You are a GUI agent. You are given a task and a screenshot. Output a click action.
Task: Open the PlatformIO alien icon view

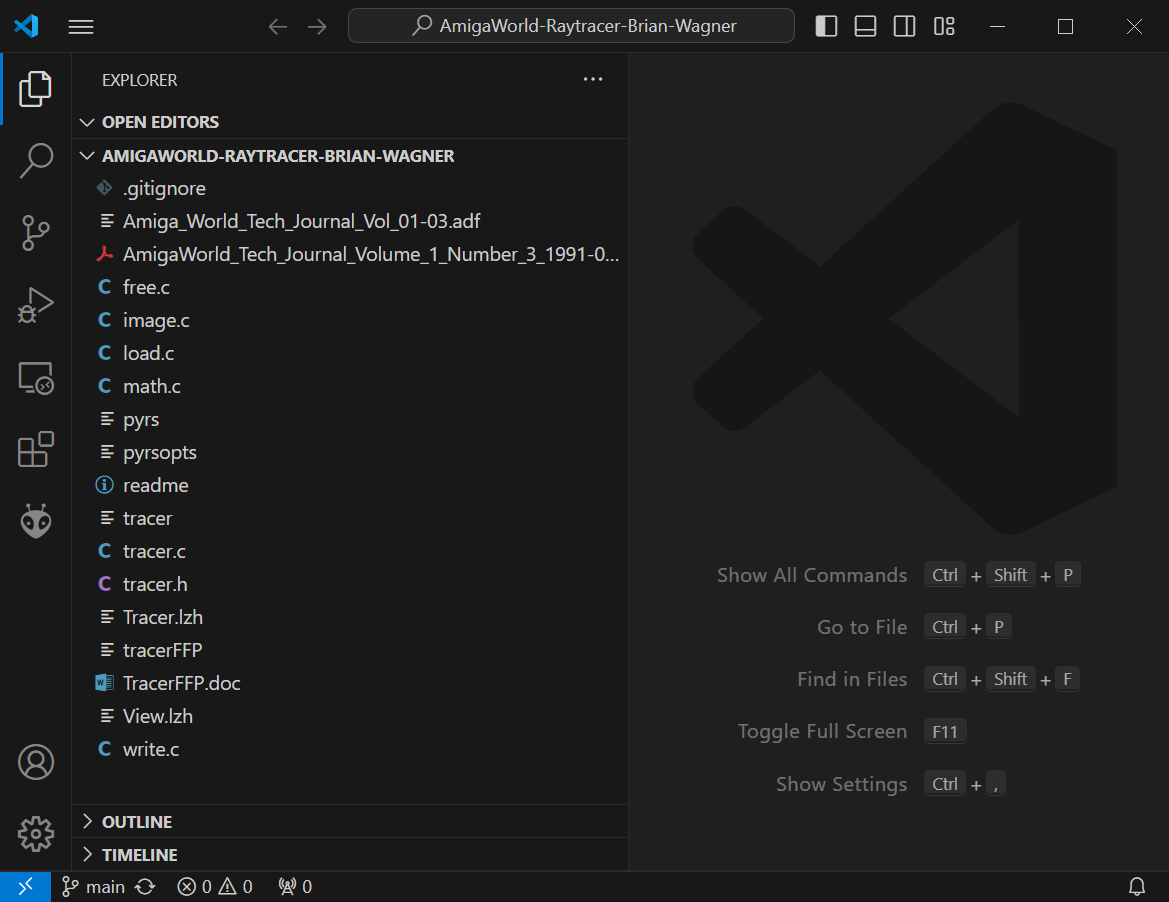(x=35, y=521)
